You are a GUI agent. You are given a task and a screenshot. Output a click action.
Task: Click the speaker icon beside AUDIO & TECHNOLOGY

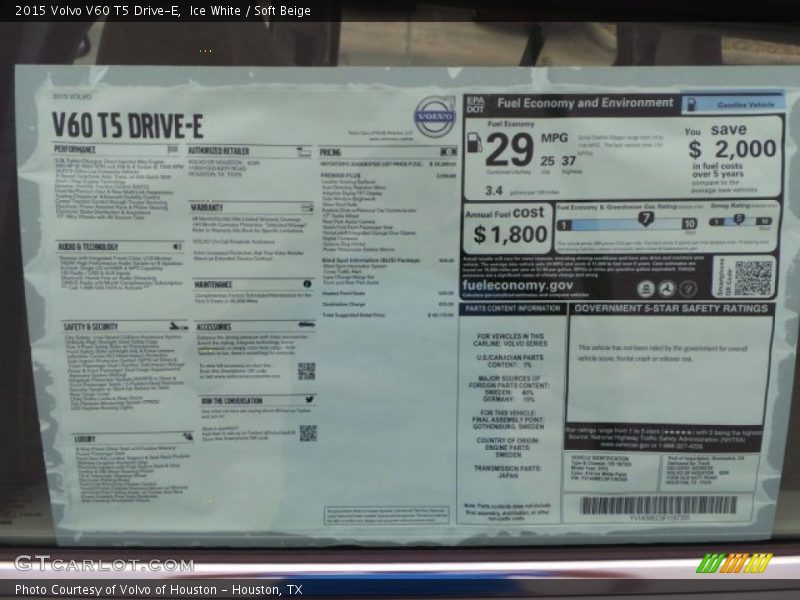177,246
